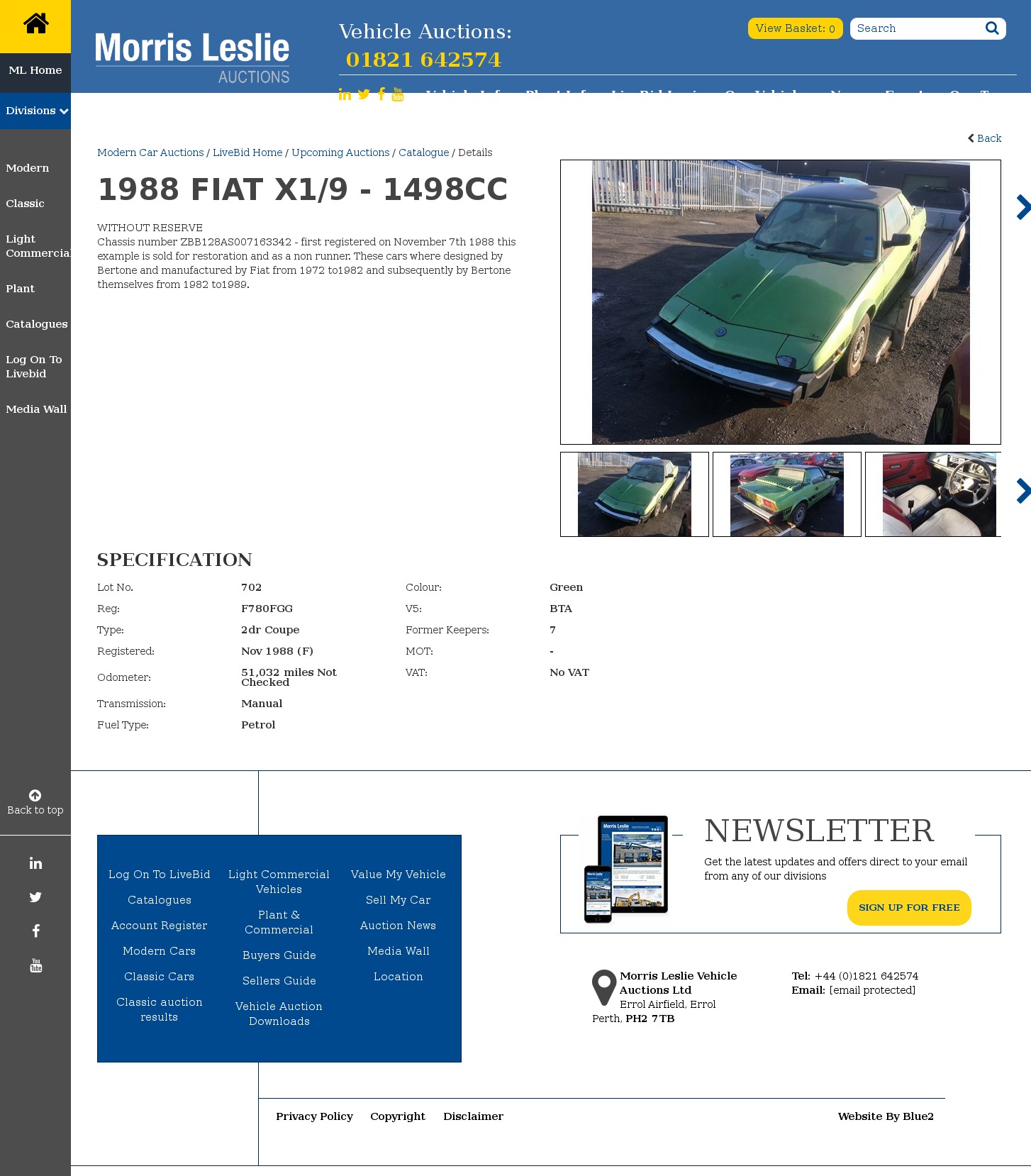Click the 01821 642574 phone number
Image resolution: width=1031 pixels, height=1176 pixels.
tap(423, 60)
